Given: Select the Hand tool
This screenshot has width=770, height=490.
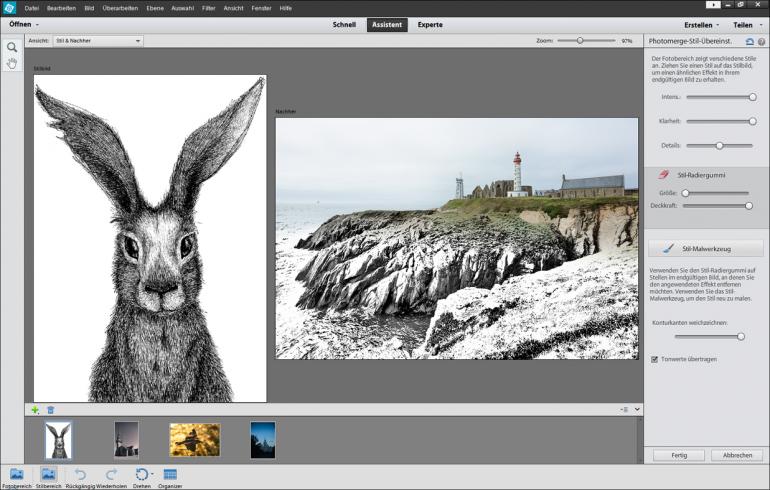Looking at the screenshot, I should point(12,63).
